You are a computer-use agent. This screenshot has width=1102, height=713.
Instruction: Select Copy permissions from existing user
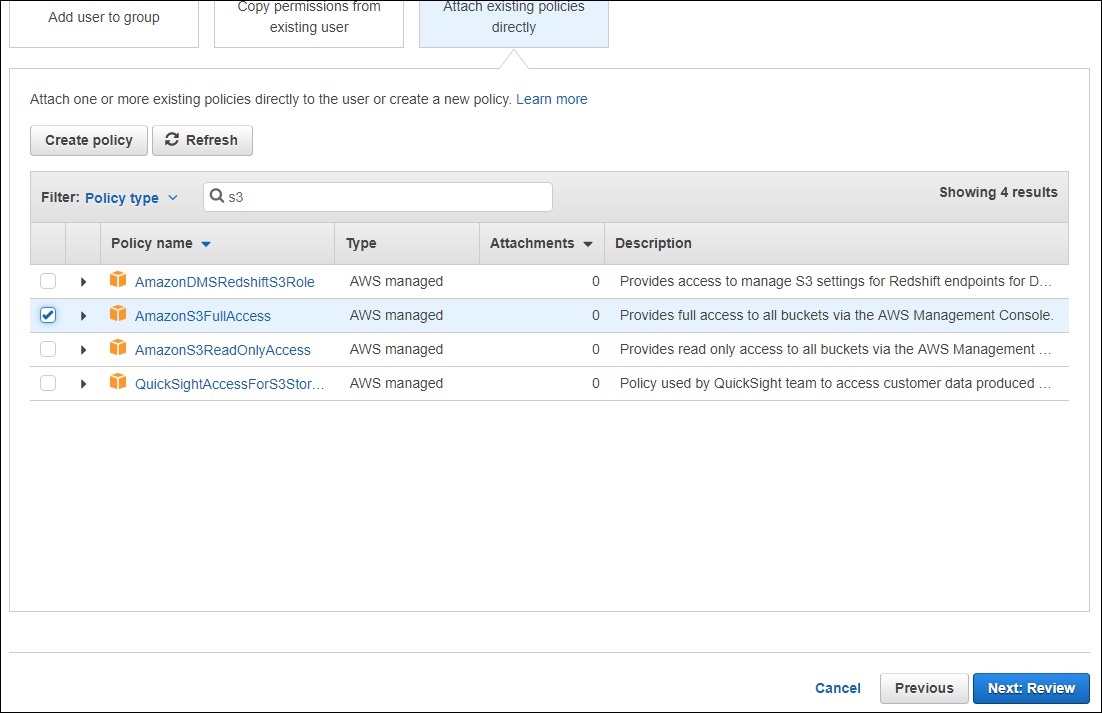(x=309, y=18)
